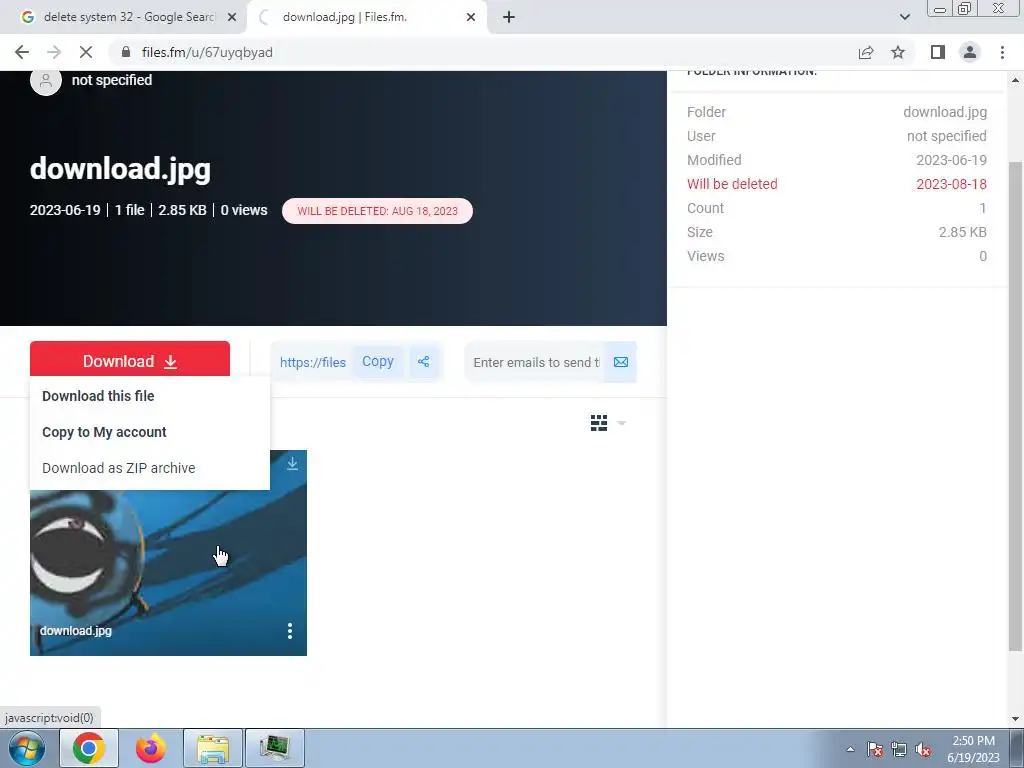Launch Firefox from the taskbar
Viewport: 1024px width, 768px height.
point(151,748)
